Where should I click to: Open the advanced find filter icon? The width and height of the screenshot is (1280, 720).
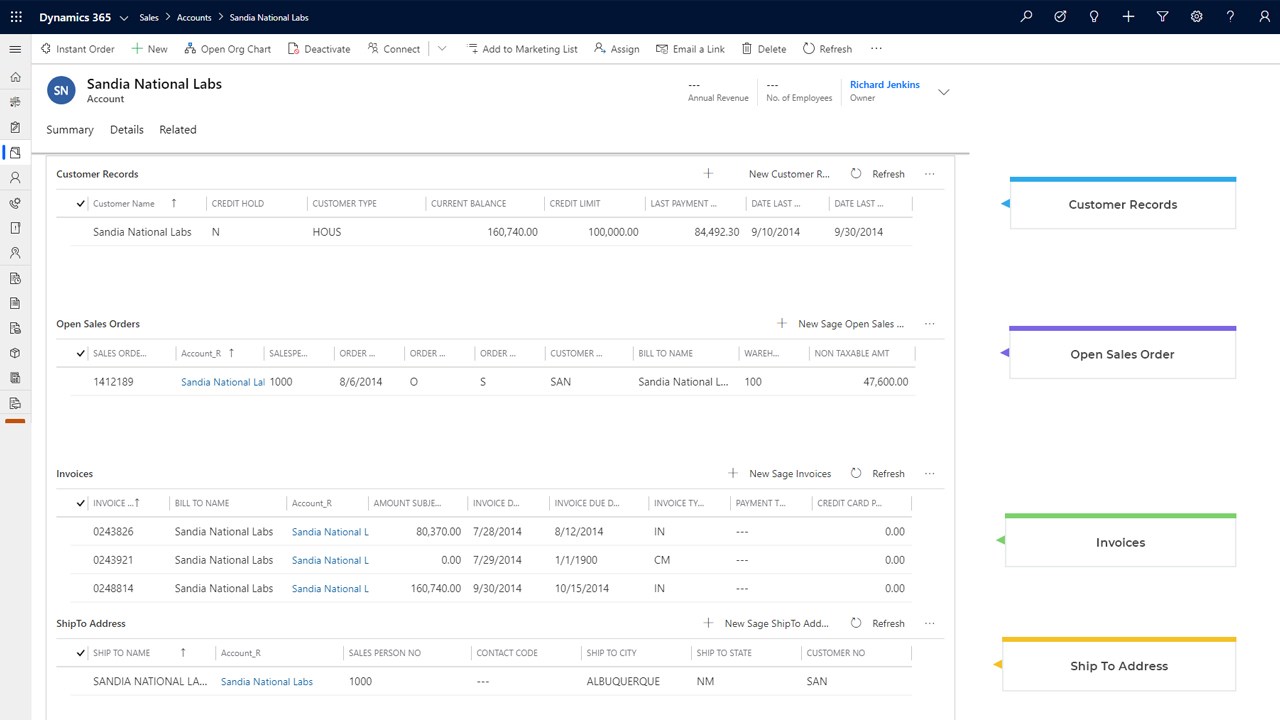(x=1162, y=17)
